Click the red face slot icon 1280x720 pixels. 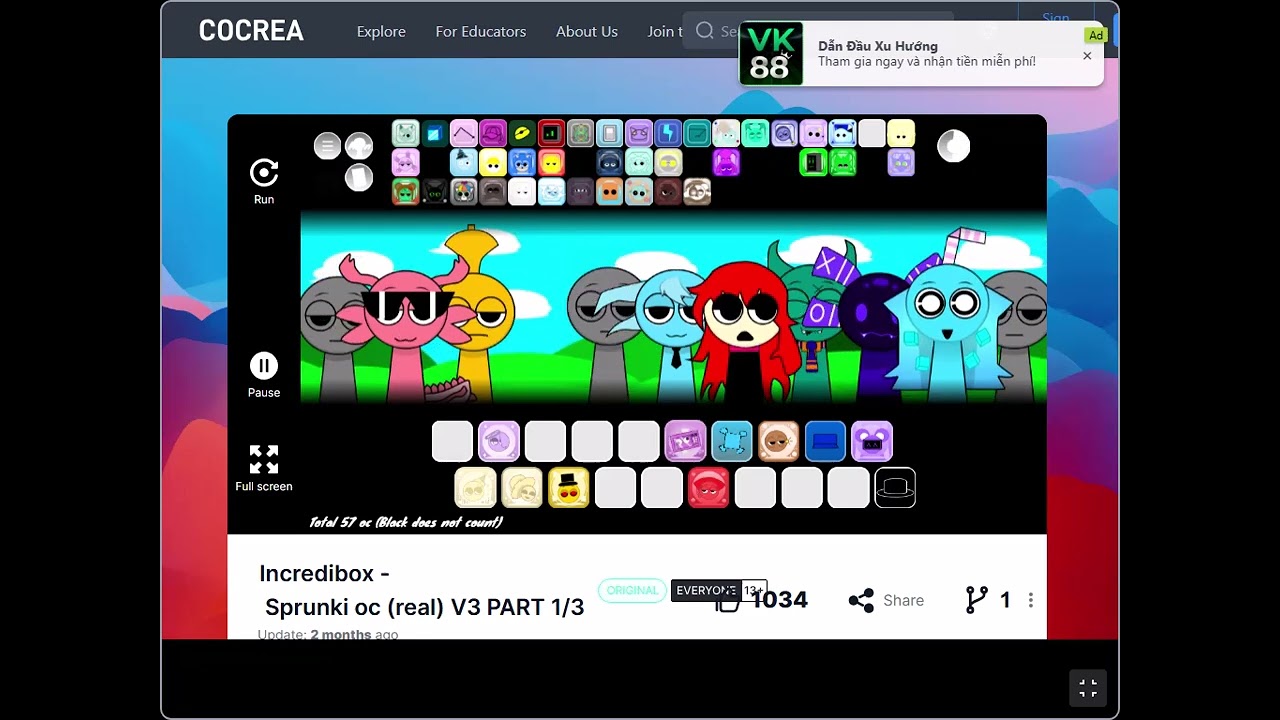[708, 487]
